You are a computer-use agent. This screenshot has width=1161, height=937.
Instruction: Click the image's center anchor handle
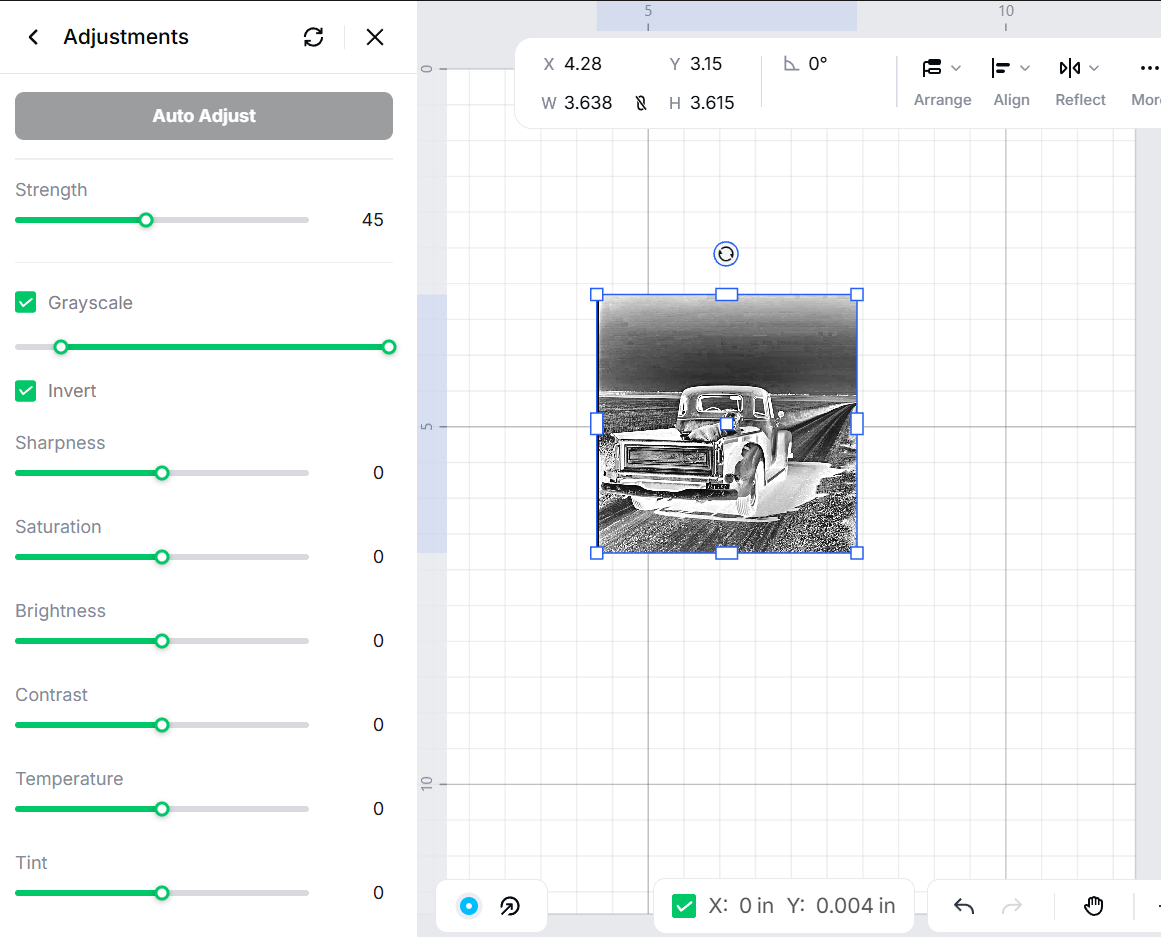coord(727,424)
